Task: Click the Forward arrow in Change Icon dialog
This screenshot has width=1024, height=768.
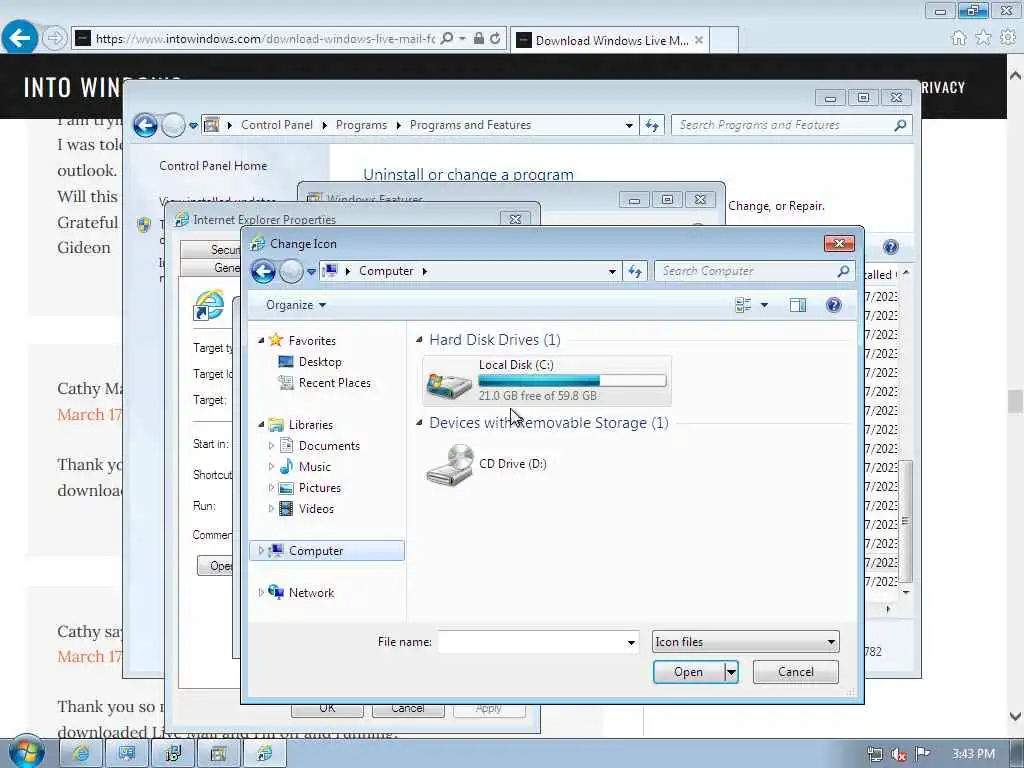Action: [x=291, y=271]
